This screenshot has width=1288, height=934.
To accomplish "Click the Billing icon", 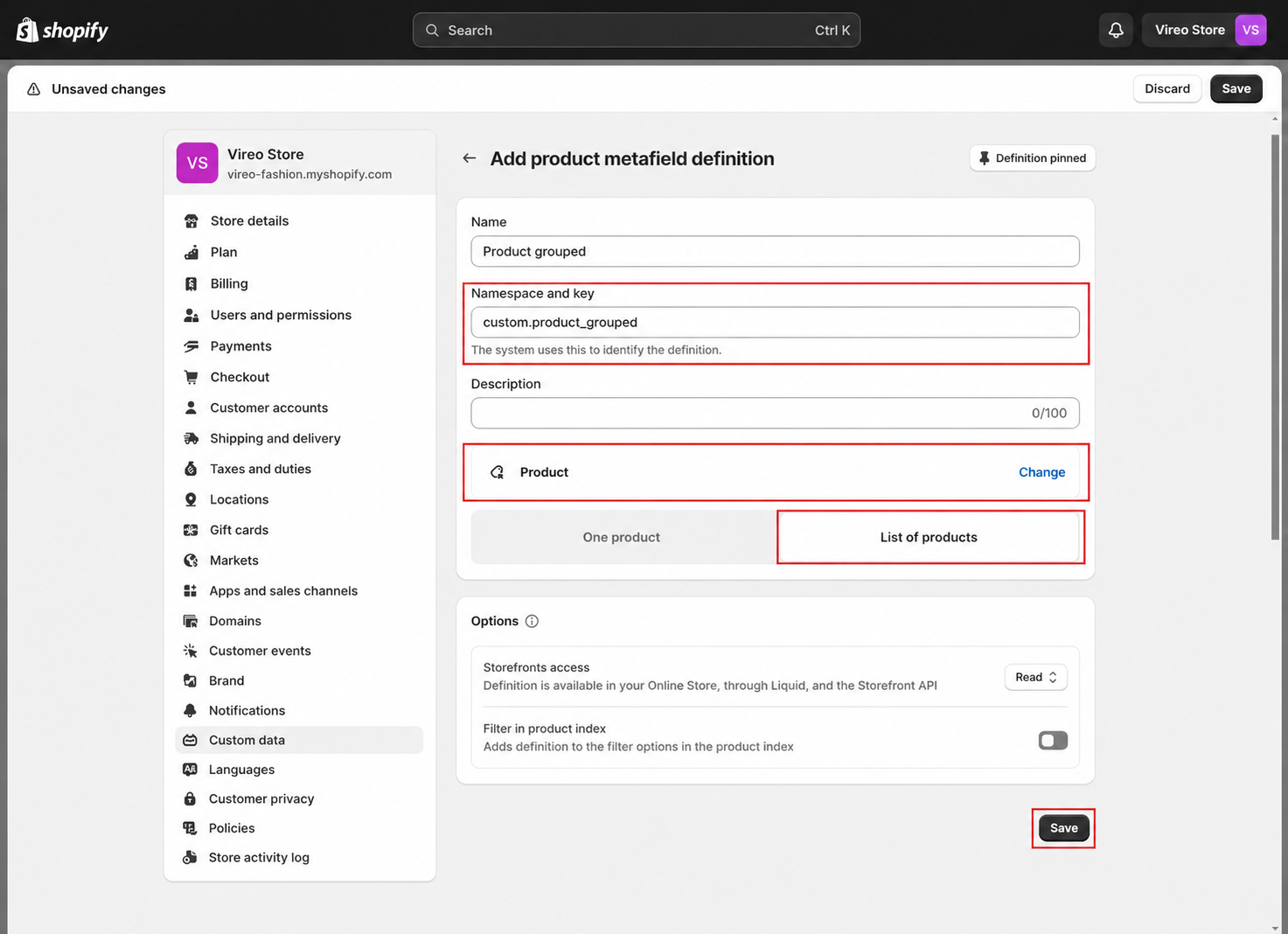I will click(191, 284).
